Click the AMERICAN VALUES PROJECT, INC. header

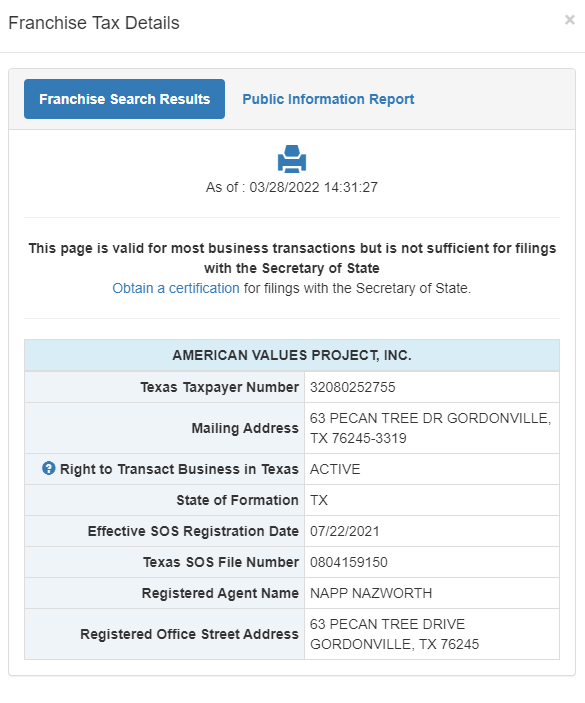[x=292, y=355]
